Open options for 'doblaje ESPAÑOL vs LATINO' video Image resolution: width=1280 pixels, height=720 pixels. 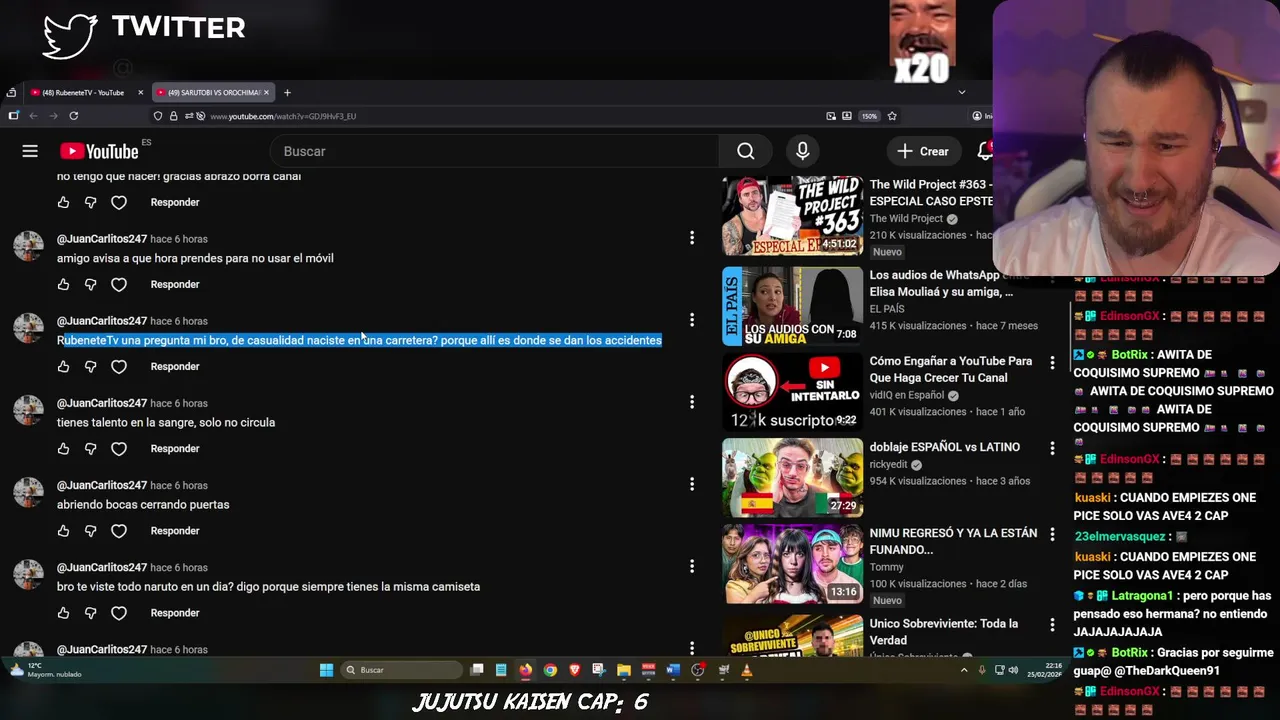pyautogui.click(x=1052, y=448)
